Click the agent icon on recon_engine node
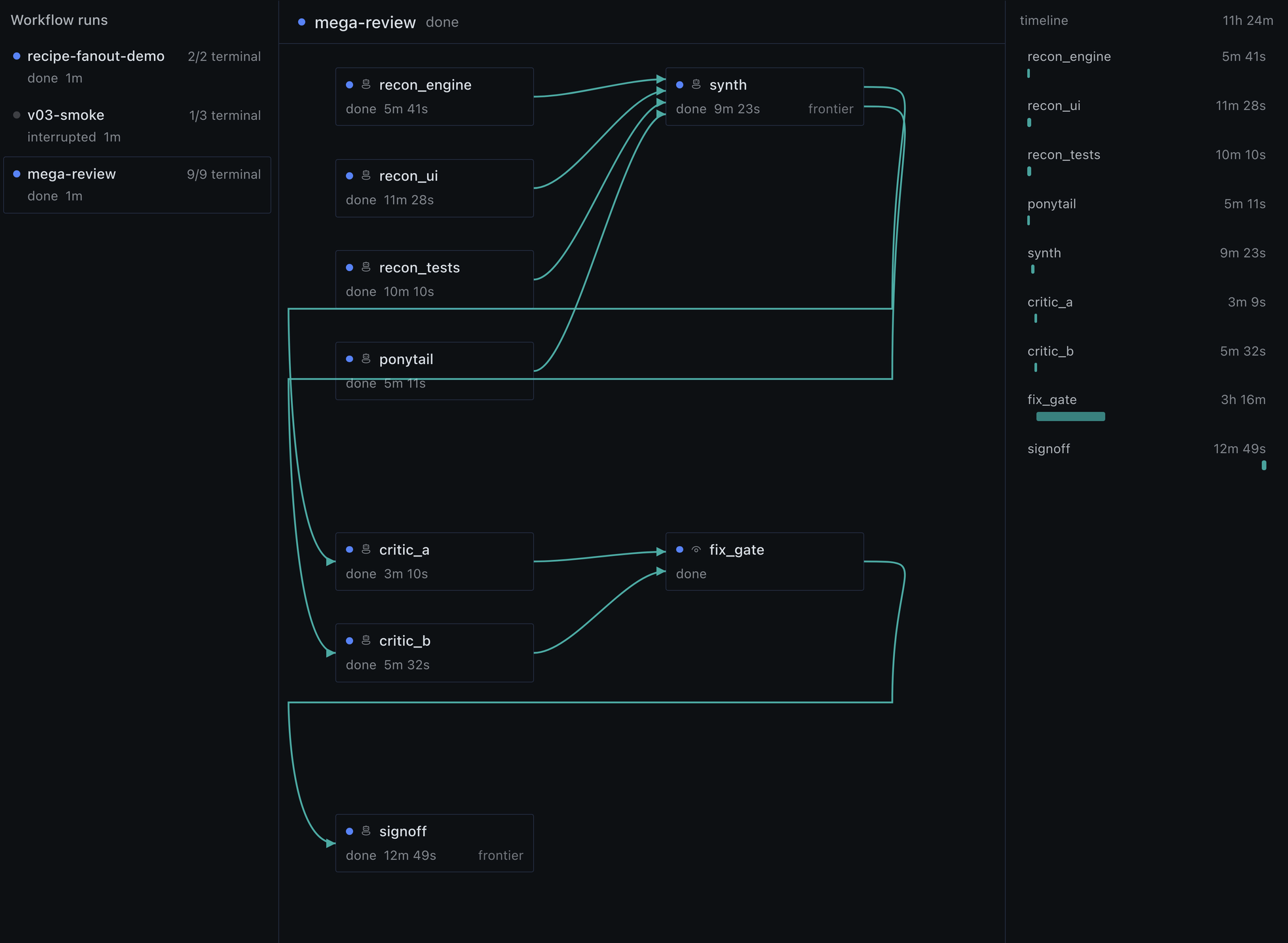 366,84
